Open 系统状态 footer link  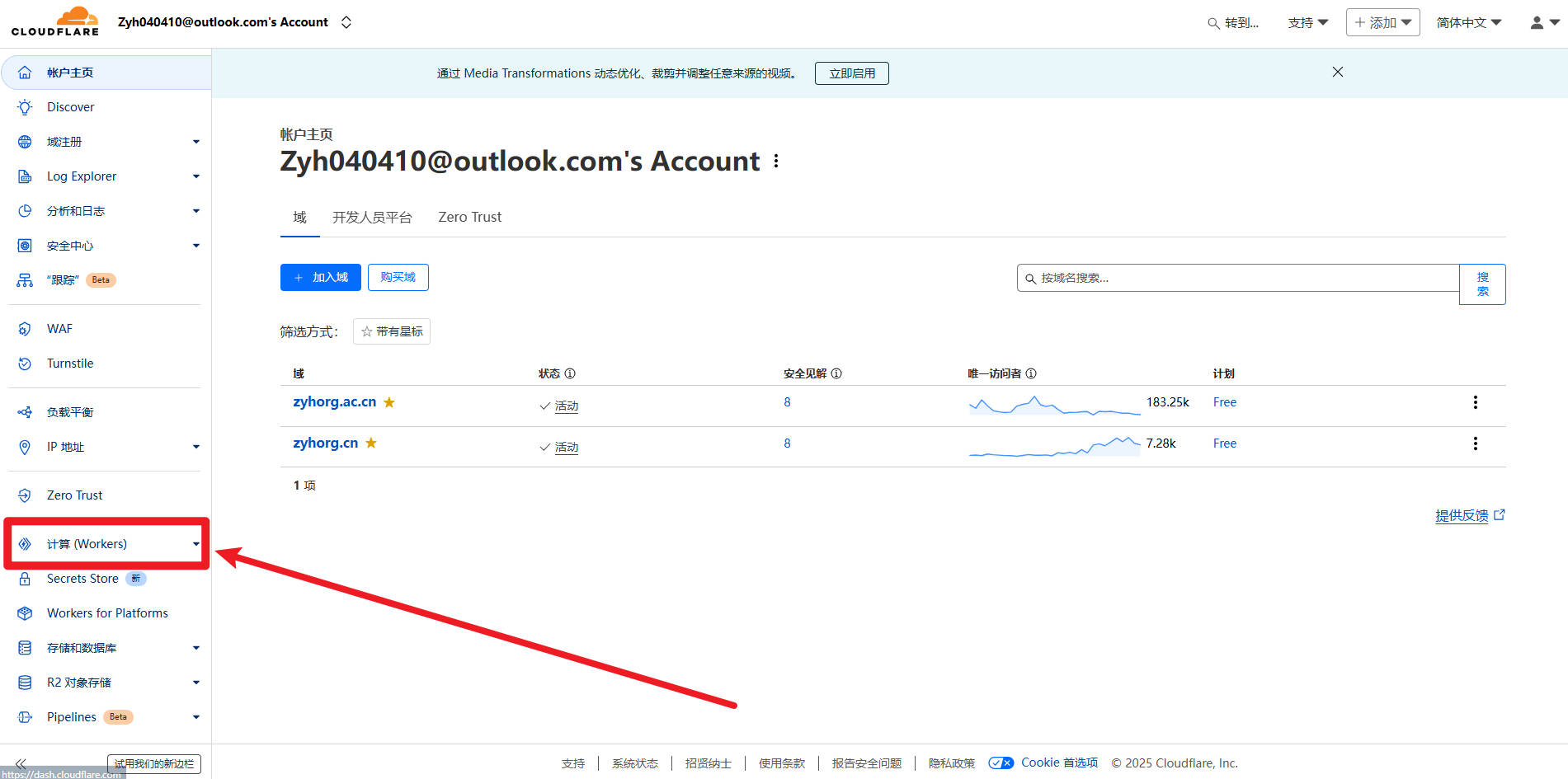(635, 763)
